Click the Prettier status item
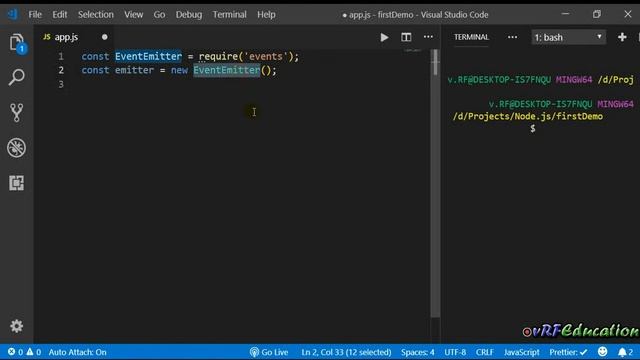The height and width of the screenshot is (360, 640). (x=568, y=352)
